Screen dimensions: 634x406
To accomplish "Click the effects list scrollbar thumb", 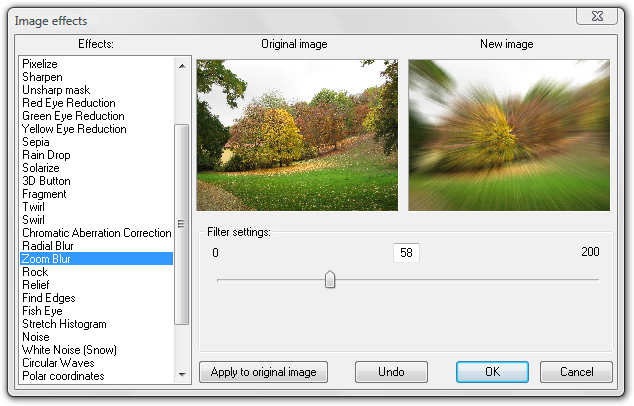I will [182, 224].
